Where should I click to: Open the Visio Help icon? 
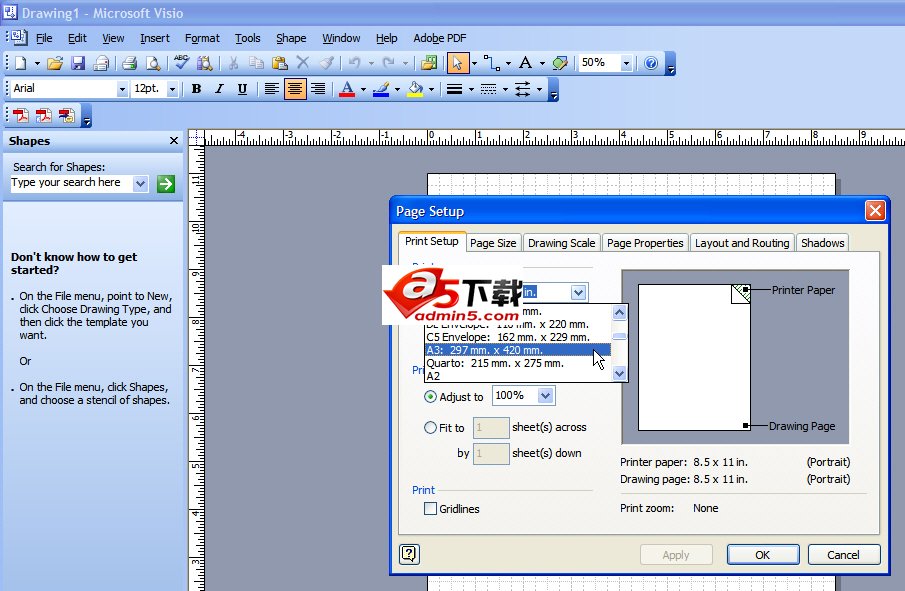[651, 63]
